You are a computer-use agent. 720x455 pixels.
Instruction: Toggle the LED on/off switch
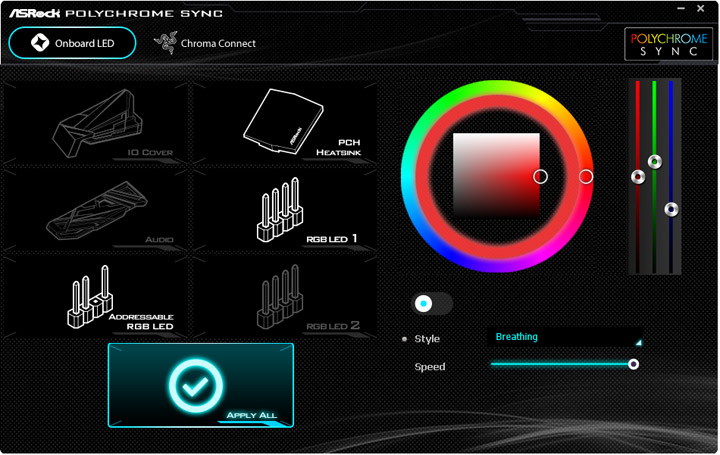point(432,303)
